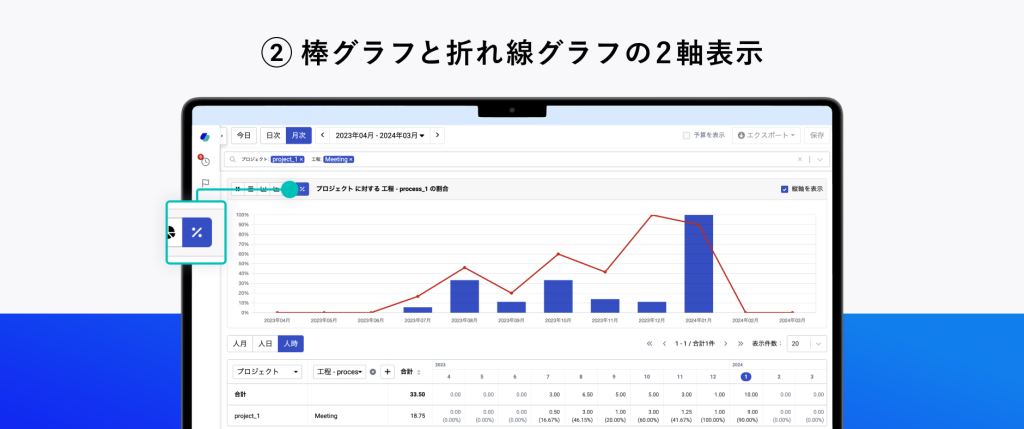Open the エクスポート button
Screen dimensions: 1024x429
[x=767, y=135]
